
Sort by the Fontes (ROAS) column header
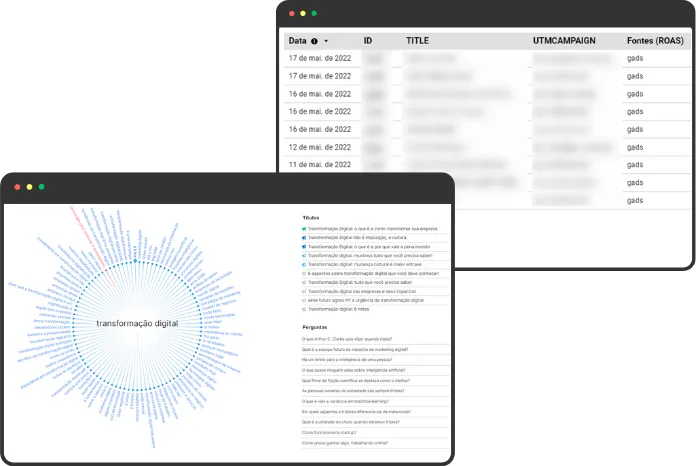(655, 41)
